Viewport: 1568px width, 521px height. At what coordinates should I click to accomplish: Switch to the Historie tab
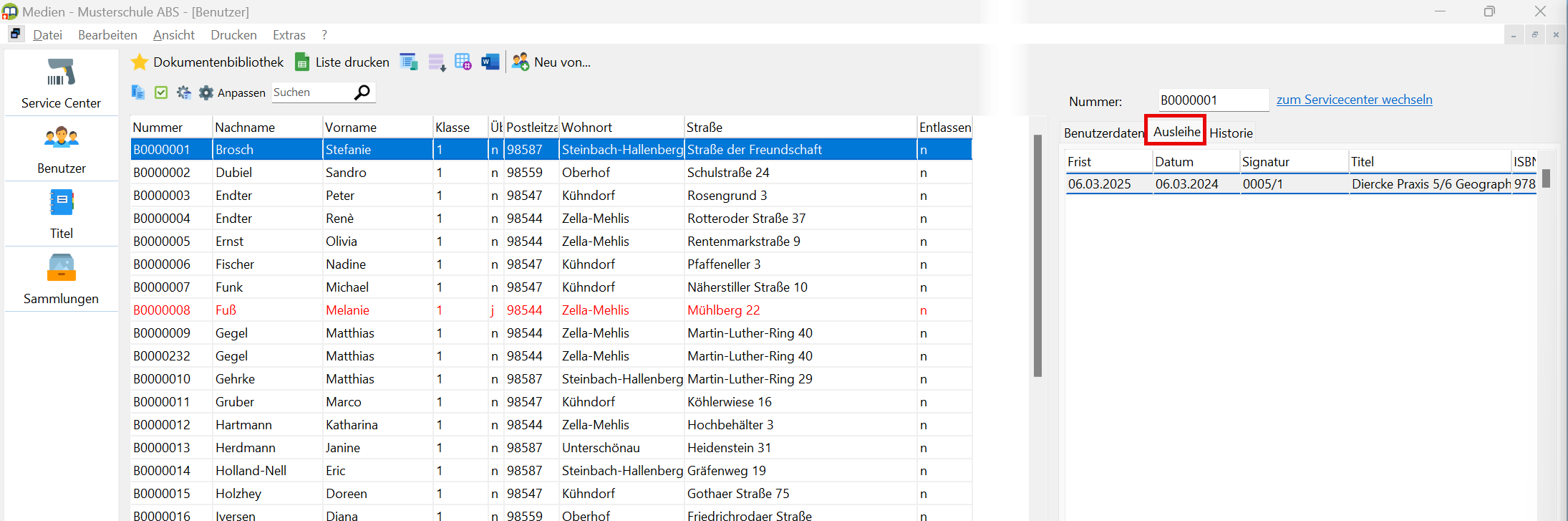coord(1231,133)
